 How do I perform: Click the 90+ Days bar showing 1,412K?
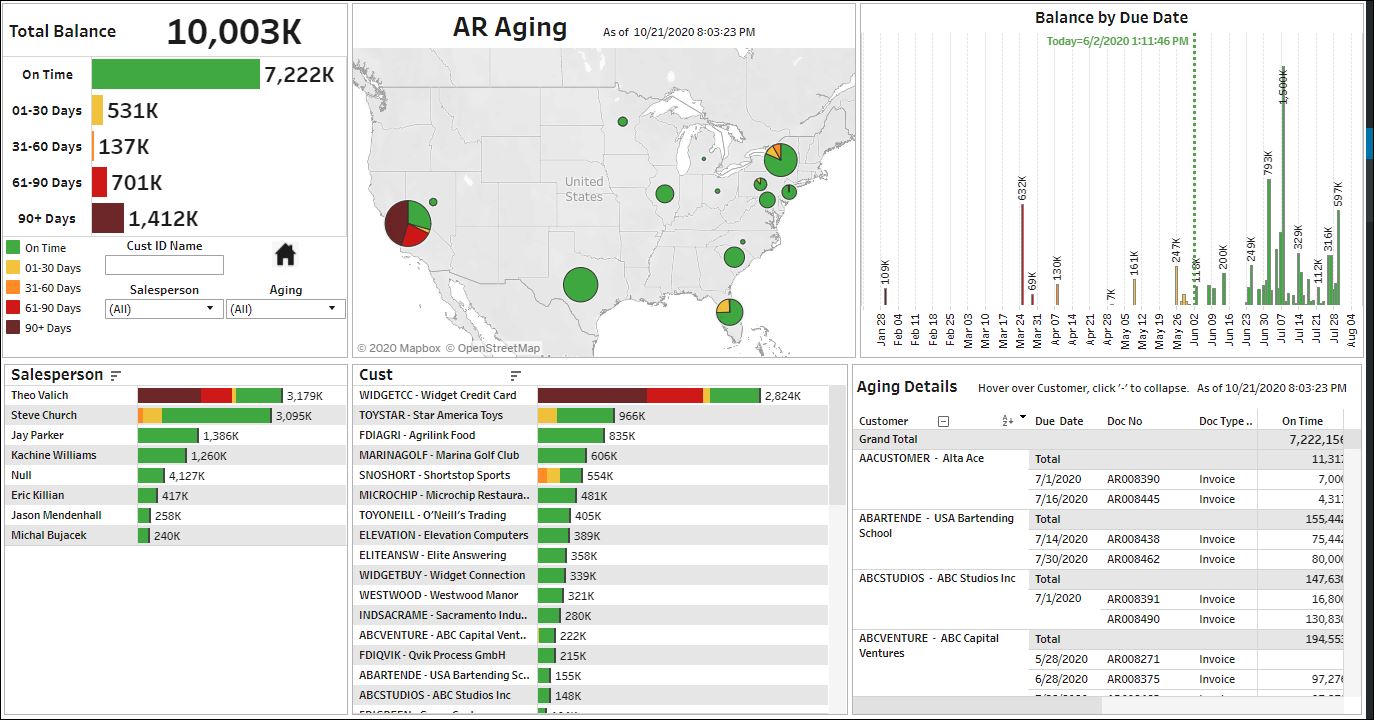click(108, 218)
